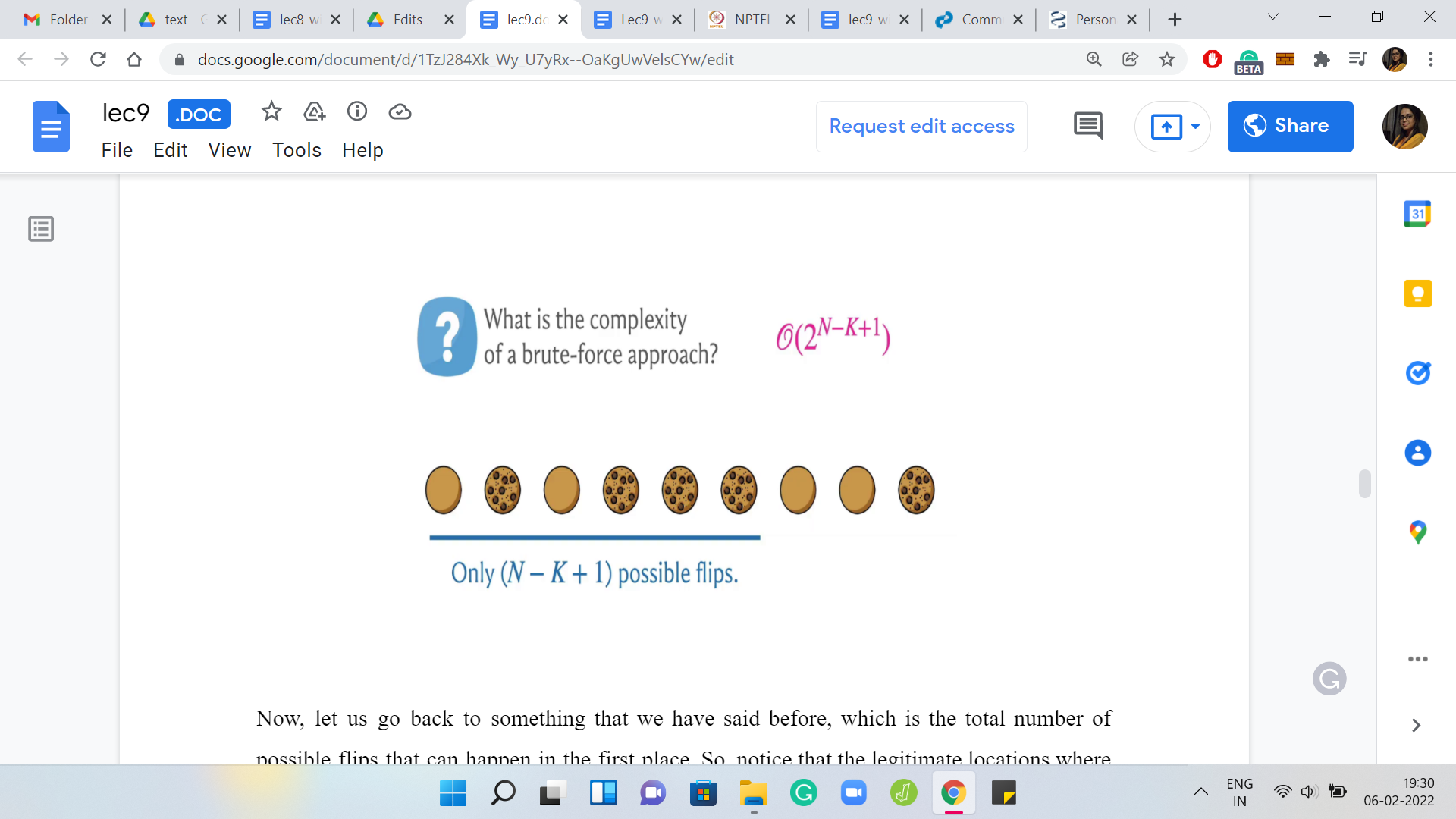The image size is (1456, 819).
Task: Open the BETA extension icon
Action: pyautogui.click(x=1248, y=61)
